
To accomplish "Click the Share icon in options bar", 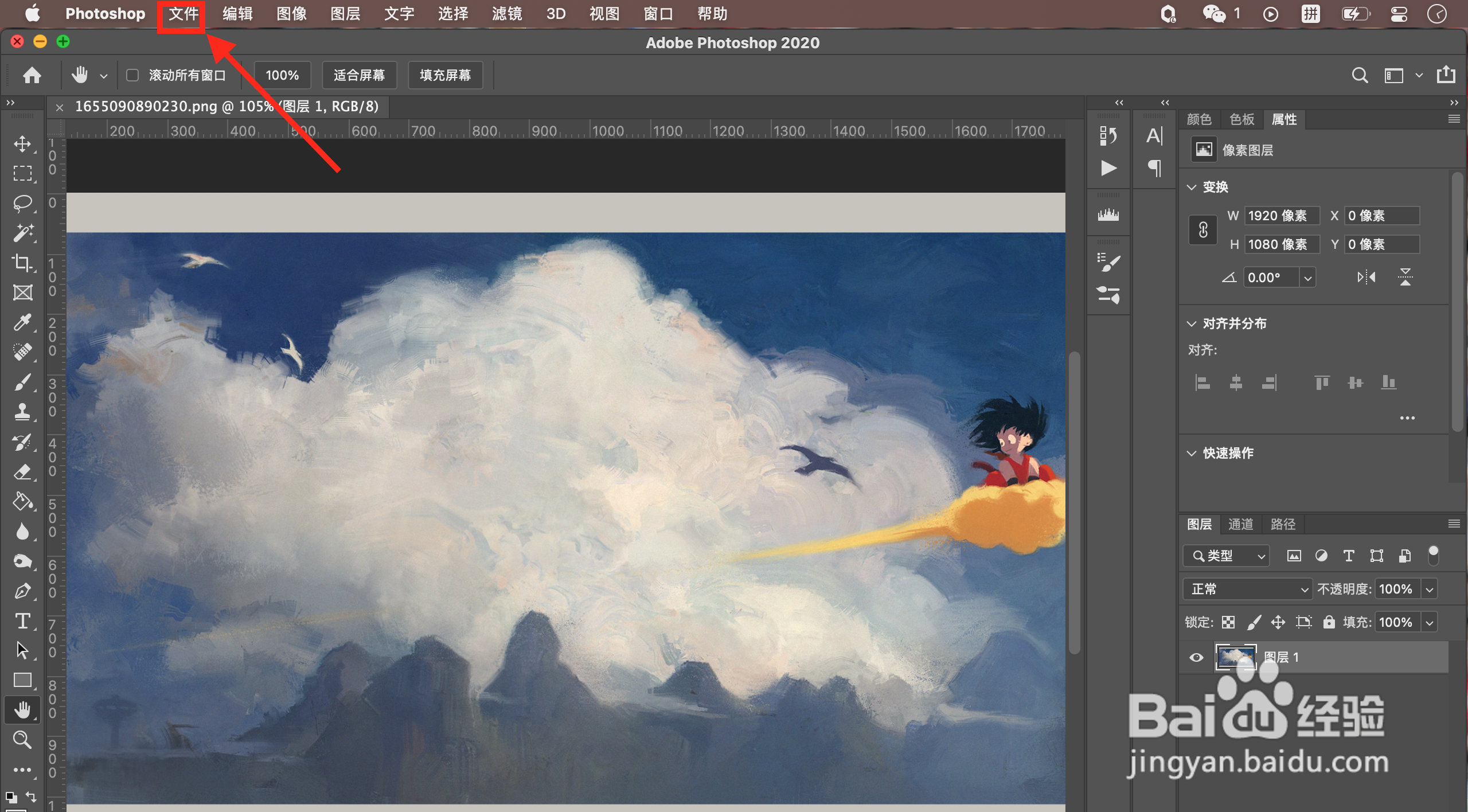I will click(1446, 75).
